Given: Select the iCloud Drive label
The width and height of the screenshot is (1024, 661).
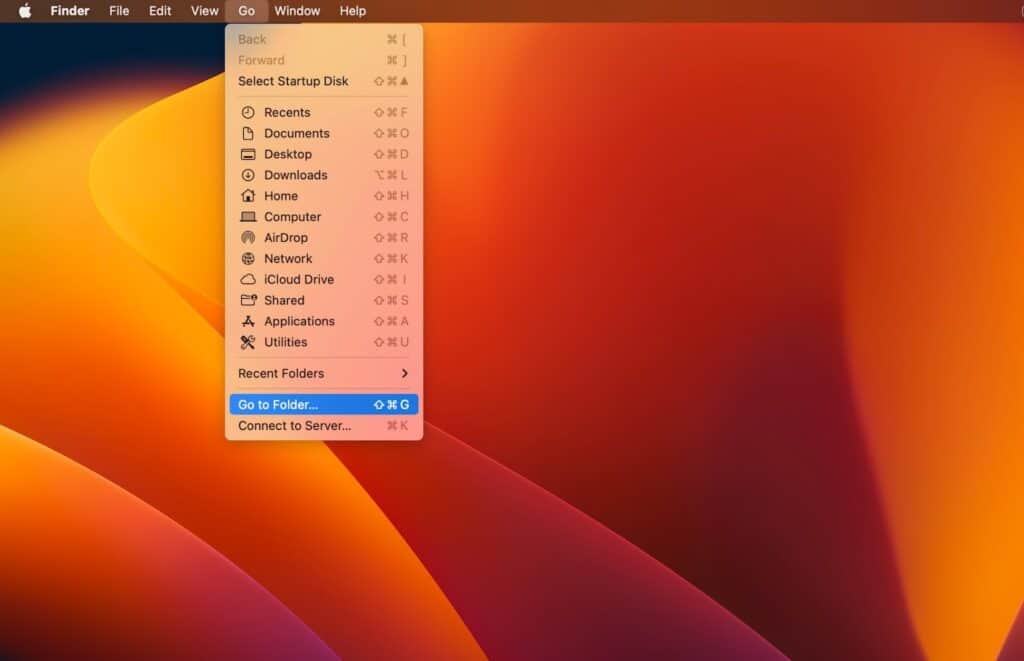Looking at the screenshot, I should coord(299,280).
